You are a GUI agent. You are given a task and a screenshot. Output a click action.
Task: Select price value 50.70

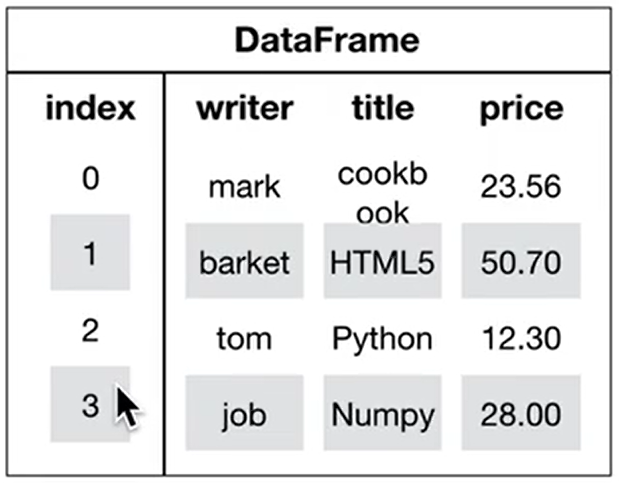(521, 261)
